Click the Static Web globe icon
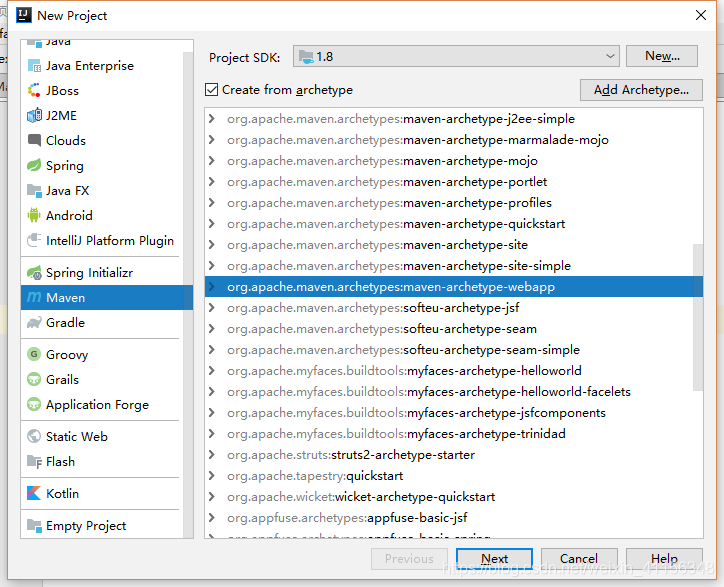724x587 pixels. click(34, 436)
